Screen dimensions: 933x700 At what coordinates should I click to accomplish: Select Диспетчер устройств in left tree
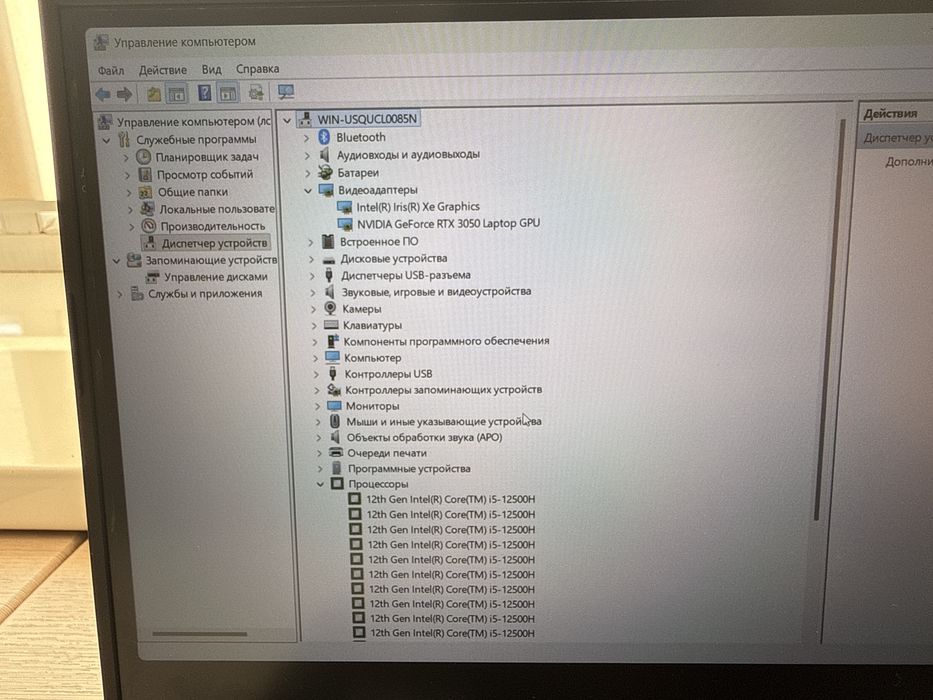(x=214, y=243)
